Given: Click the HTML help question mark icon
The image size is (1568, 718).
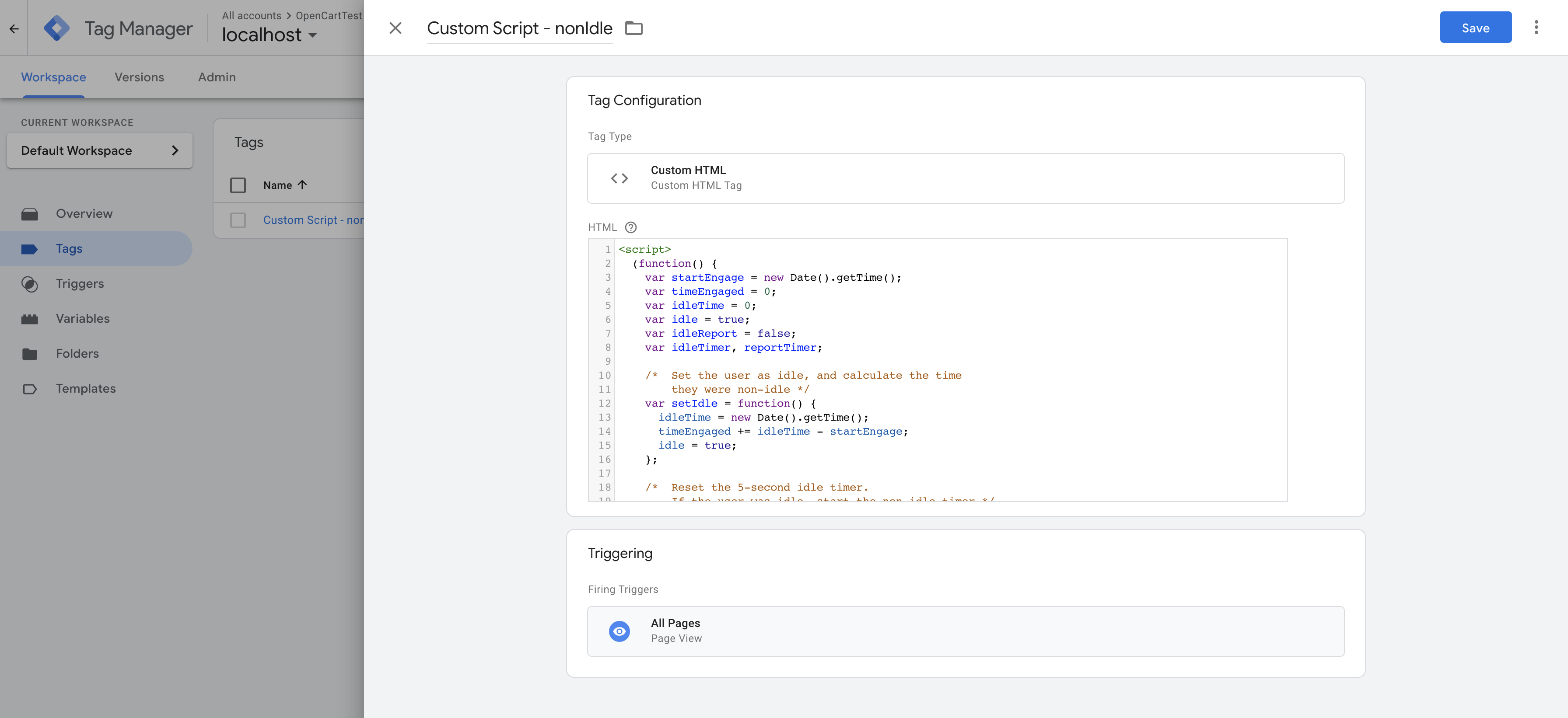Looking at the screenshot, I should pos(630,227).
